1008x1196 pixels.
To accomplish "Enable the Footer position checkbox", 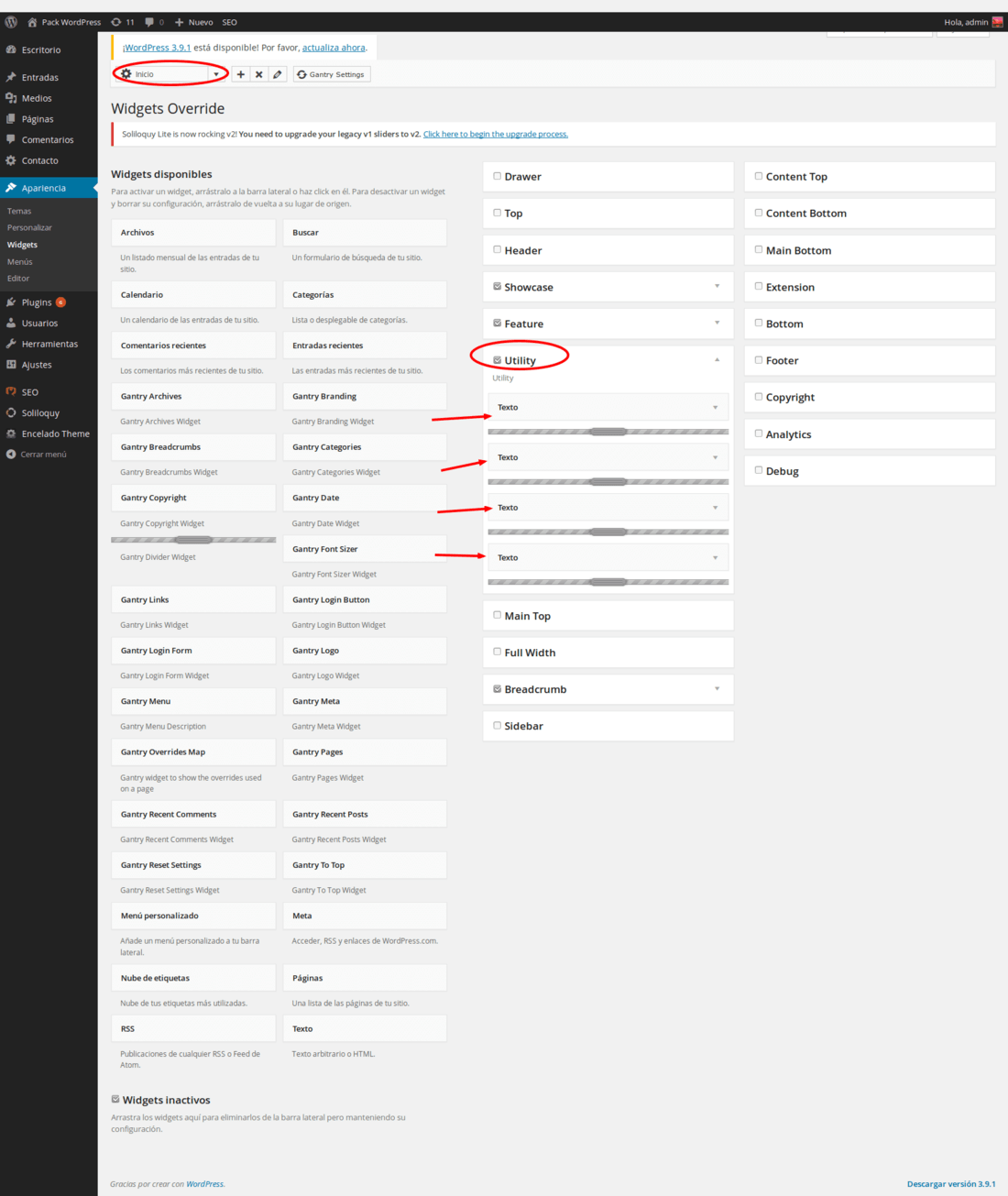I will pyautogui.click(x=759, y=360).
